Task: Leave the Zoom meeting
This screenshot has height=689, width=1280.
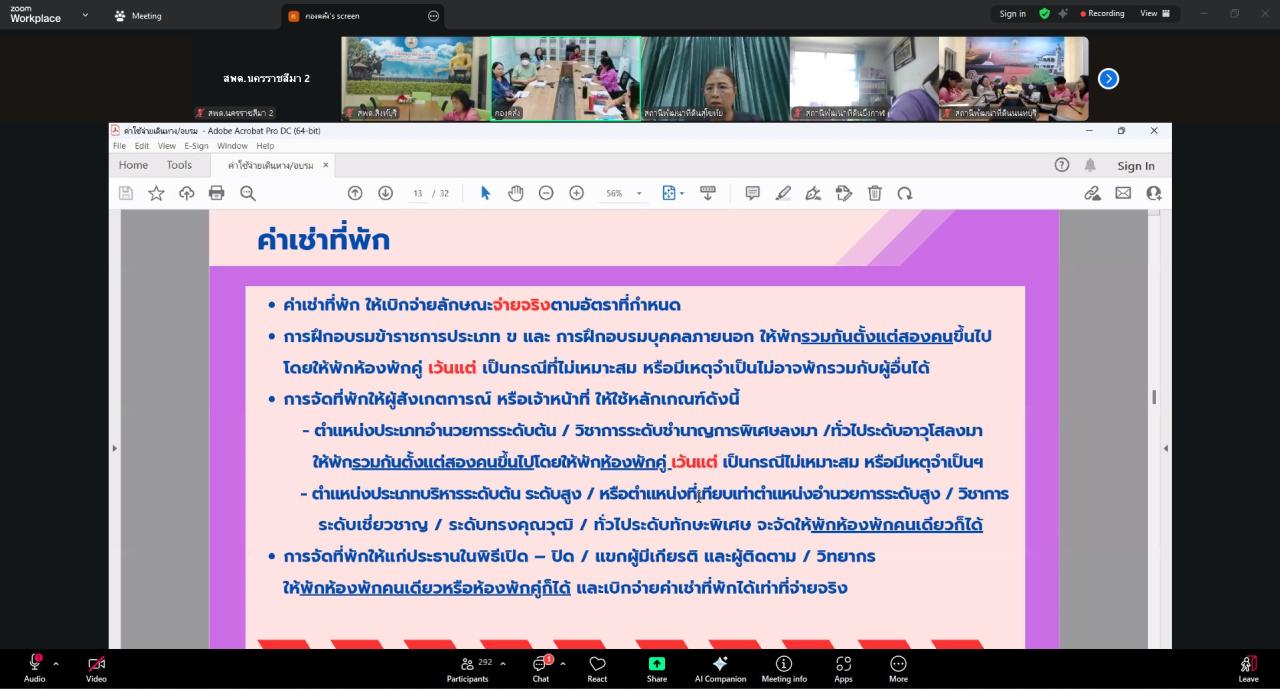Action: click(x=1248, y=669)
